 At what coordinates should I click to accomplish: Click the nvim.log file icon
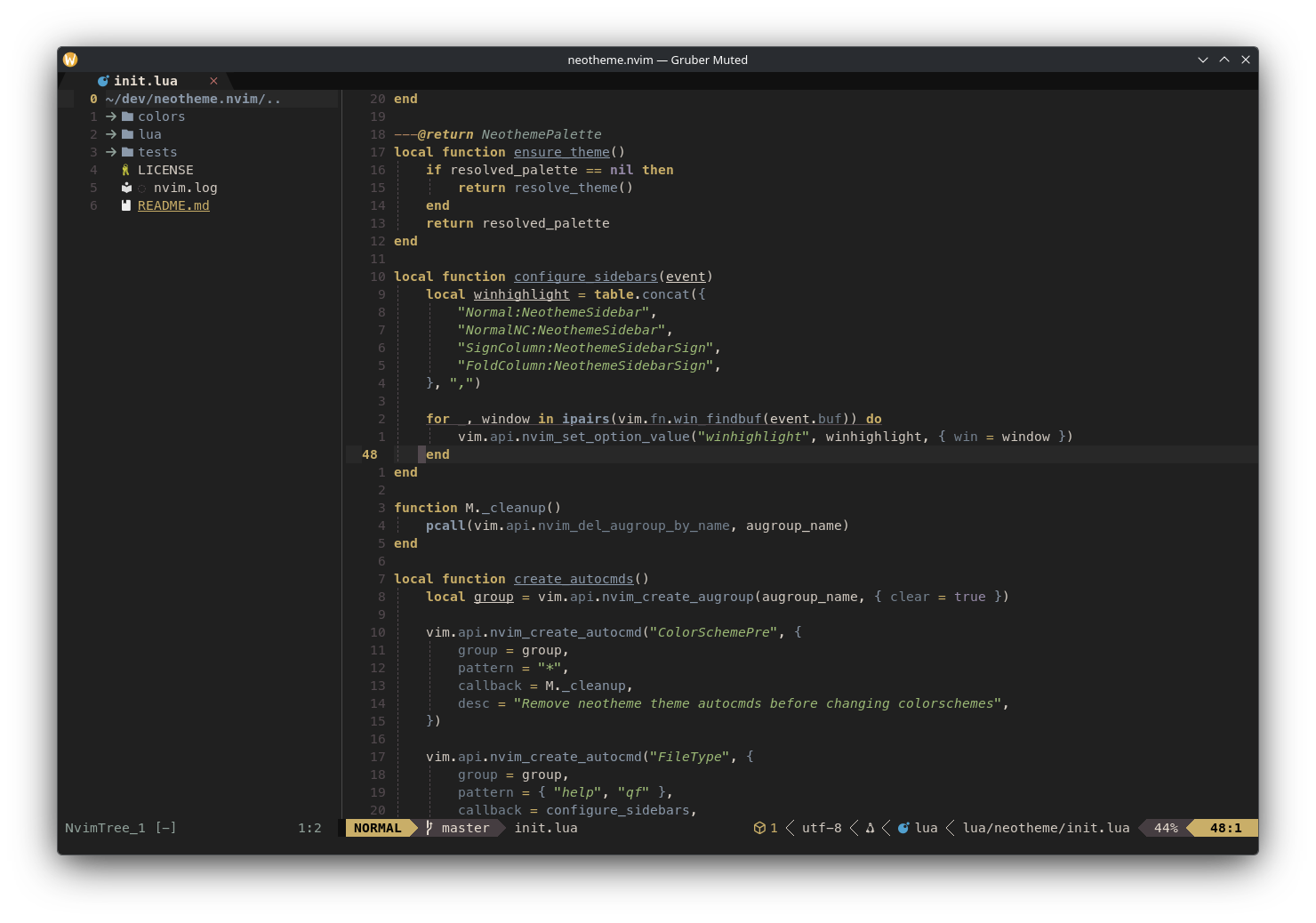click(126, 188)
